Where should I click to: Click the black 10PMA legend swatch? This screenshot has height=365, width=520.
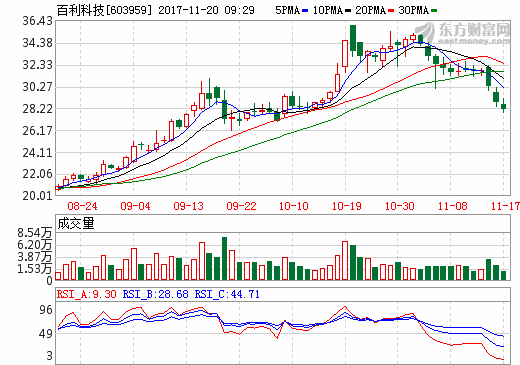pos(348,11)
